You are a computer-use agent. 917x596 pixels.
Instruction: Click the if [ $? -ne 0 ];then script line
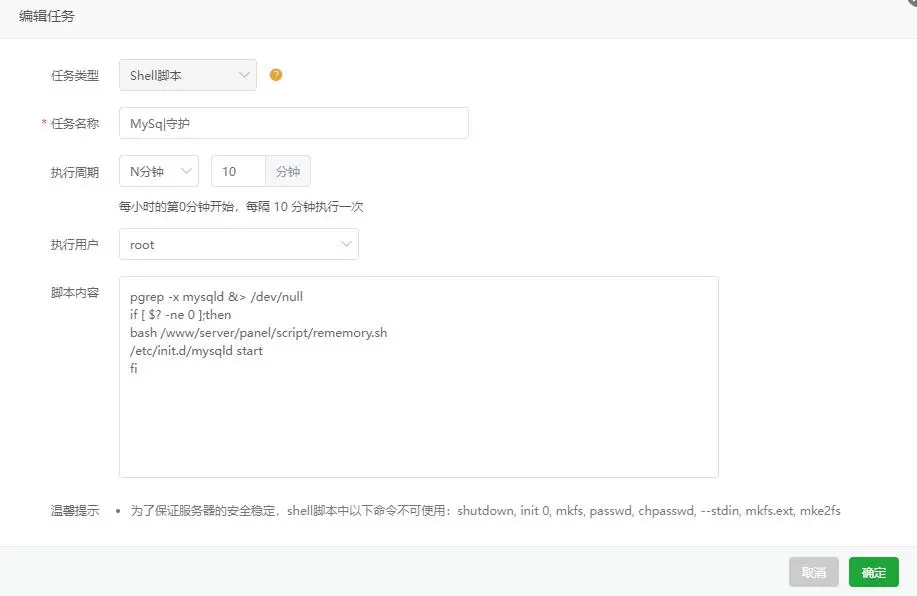(180, 315)
